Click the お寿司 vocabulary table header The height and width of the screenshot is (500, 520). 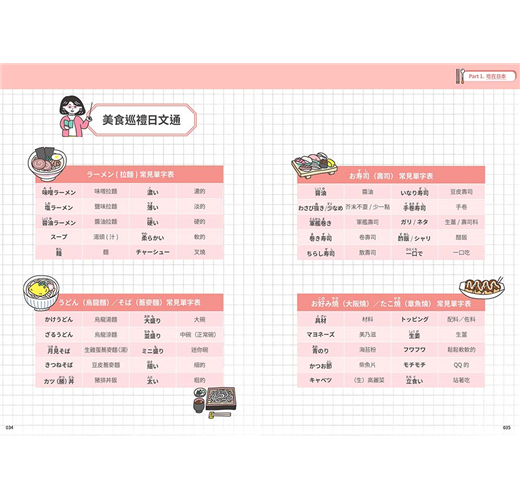[391, 175]
